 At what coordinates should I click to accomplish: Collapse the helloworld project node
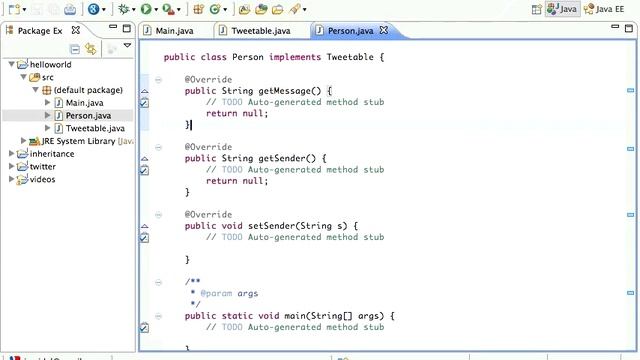[11, 64]
